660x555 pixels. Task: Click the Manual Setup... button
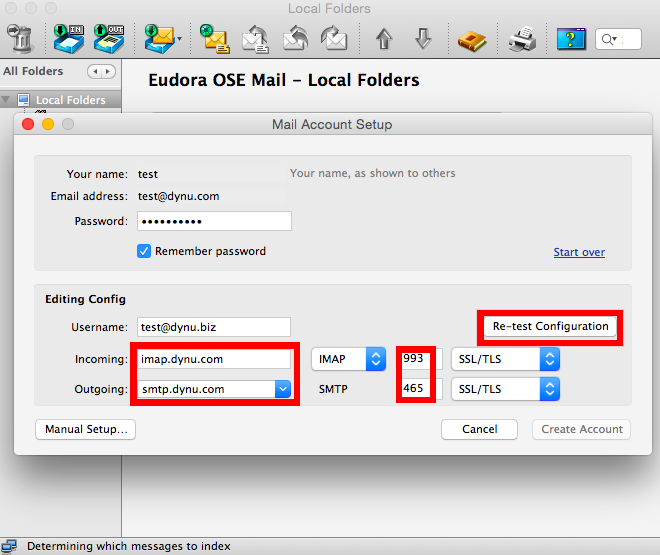[85, 429]
